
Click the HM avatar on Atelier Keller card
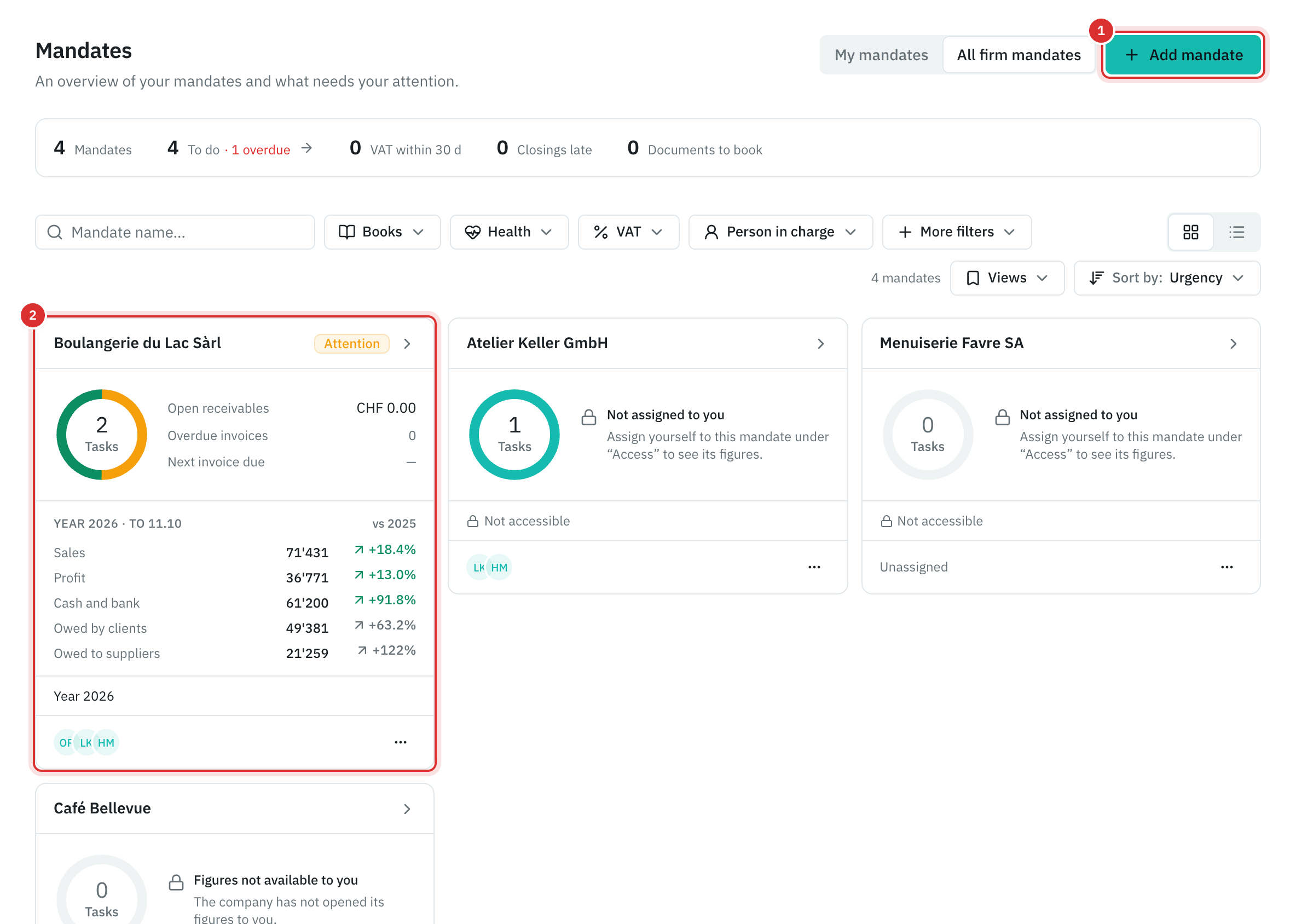tap(499, 567)
